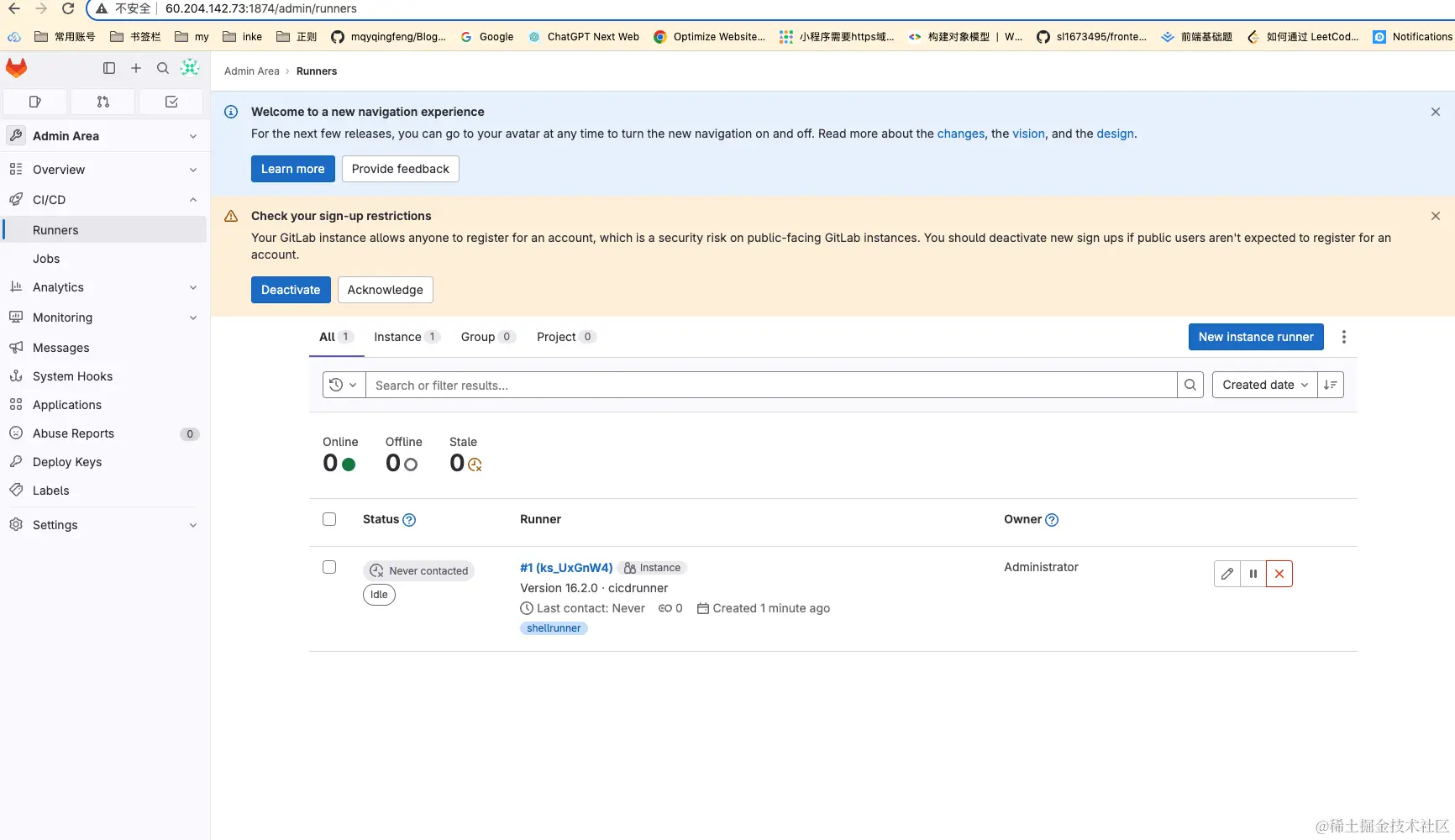The image size is (1455, 840).
Task: Open the Google bookmark
Action: coord(487,37)
